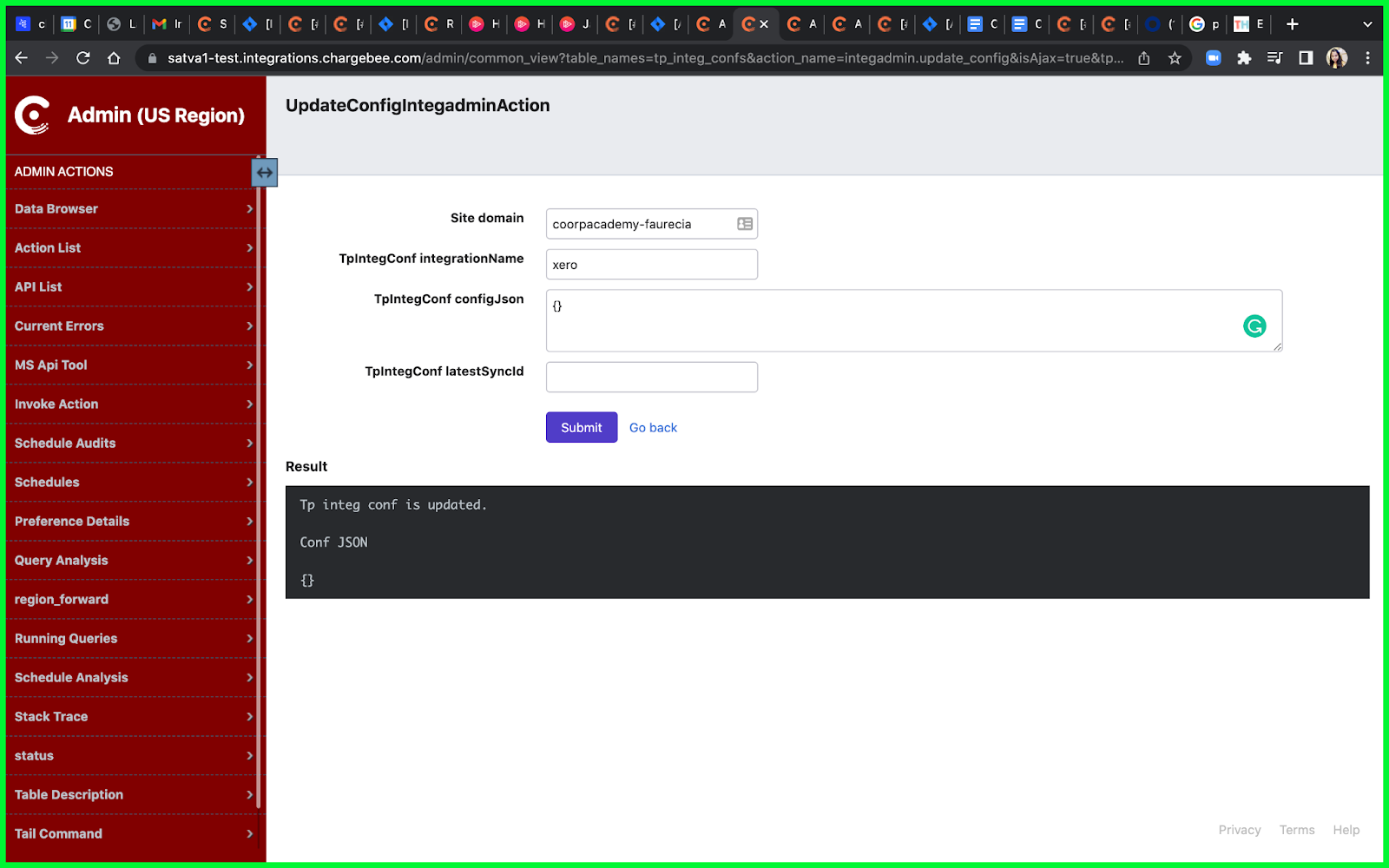The height and width of the screenshot is (868, 1389).
Task: Follow the Go back link
Action: 653,428
